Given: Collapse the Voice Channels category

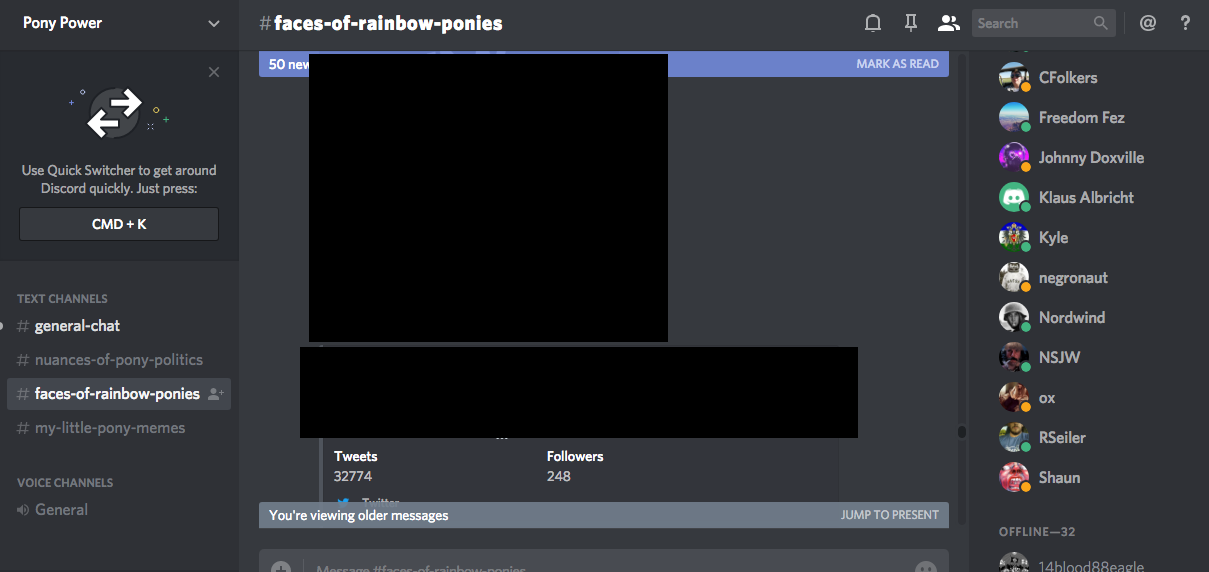Looking at the screenshot, I should pos(65,482).
